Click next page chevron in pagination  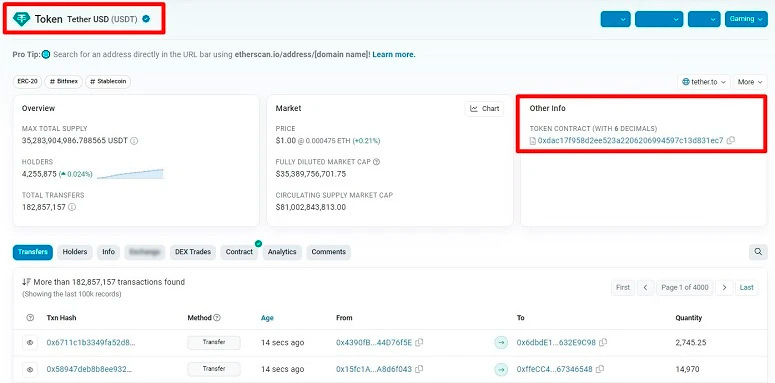724,287
